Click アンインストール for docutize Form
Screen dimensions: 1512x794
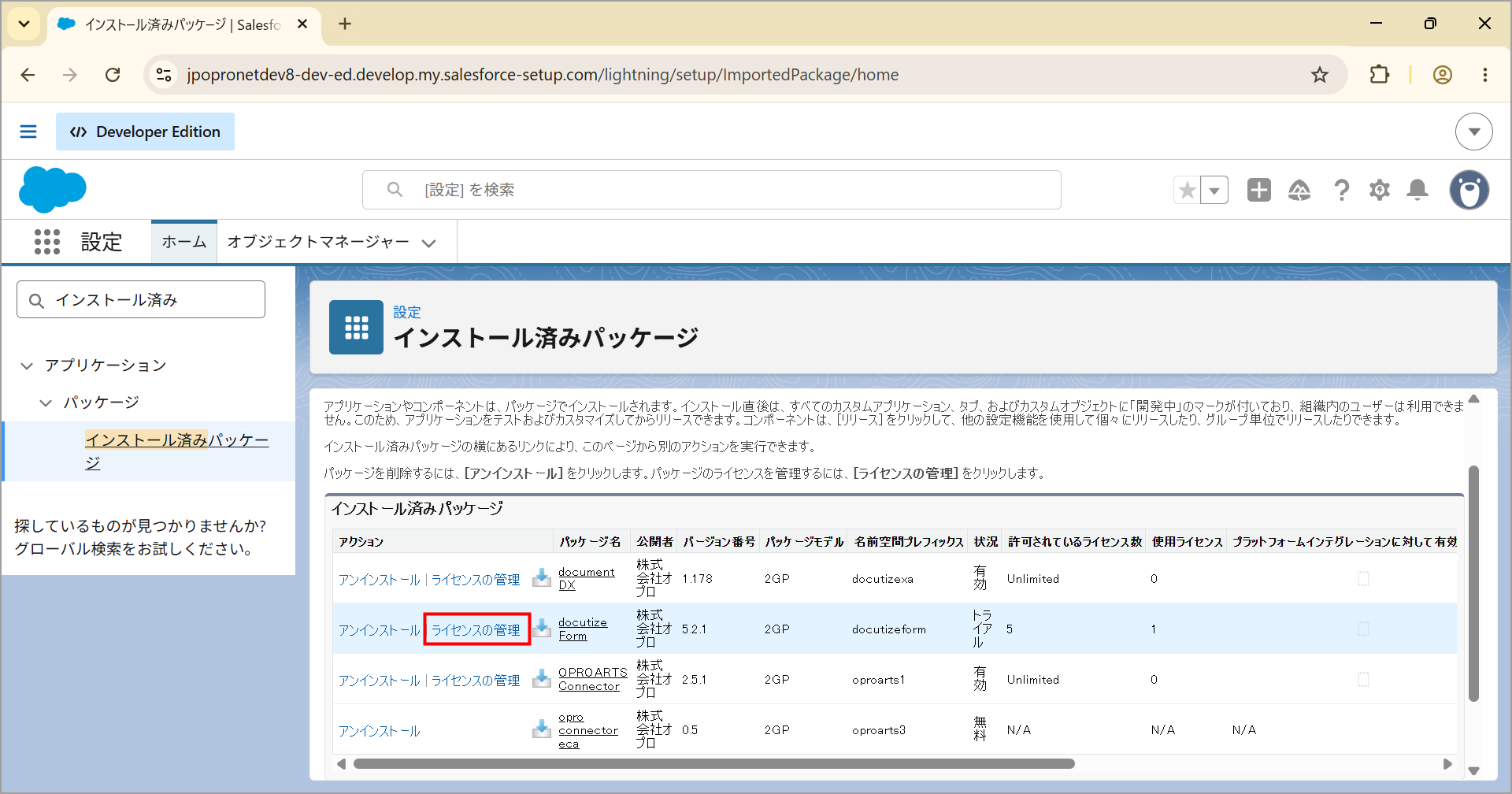[380, 630]
